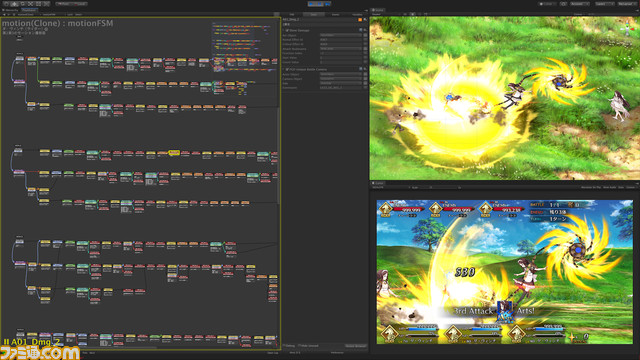This screenshot has height=360, width=640.
Task: Select the highlighted yellow state node
Action: (174, 153)
